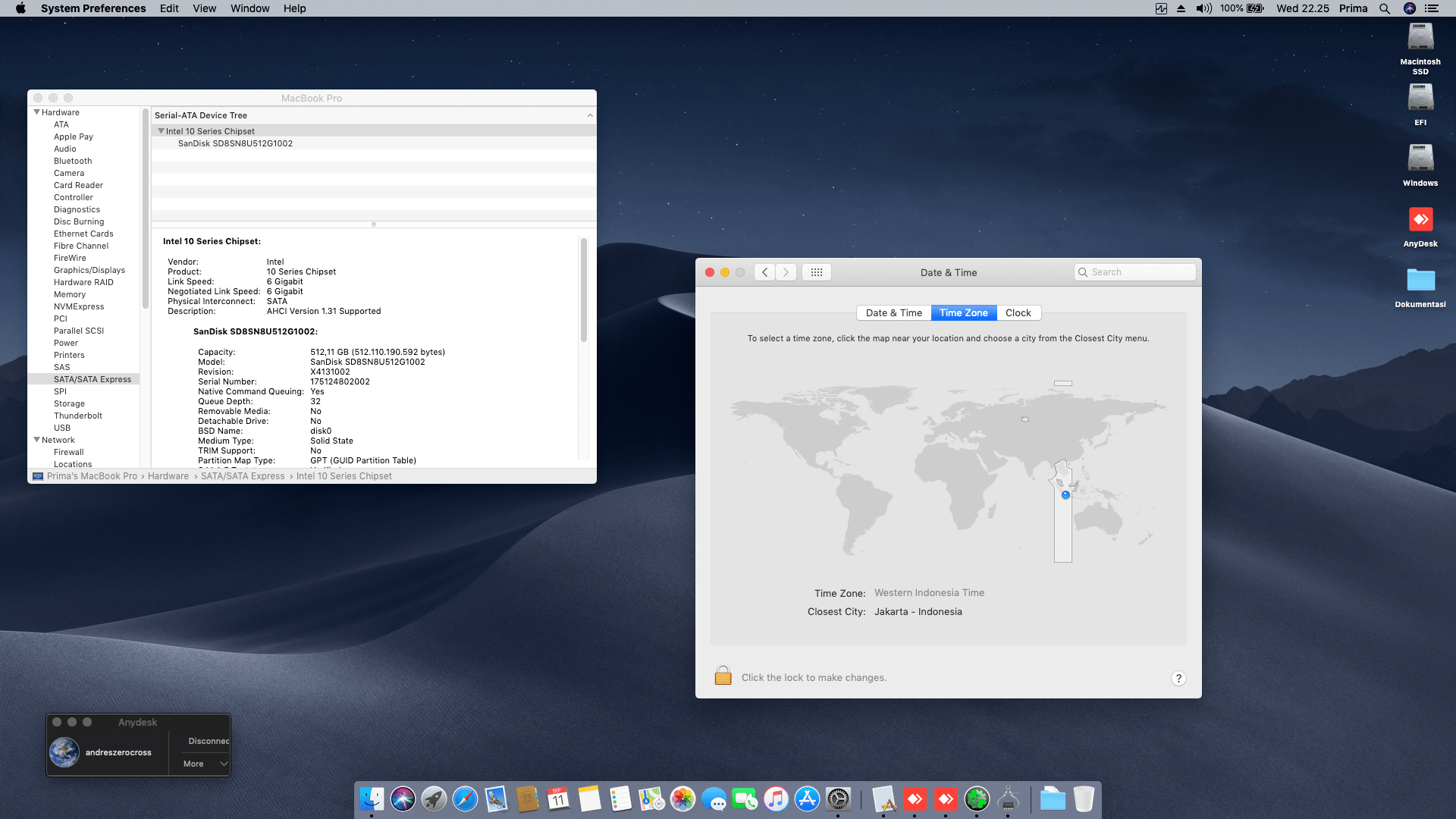Screen dimensions: 1456x819
Task: Click the lock icon to make changes
Action: coord(723,676)
